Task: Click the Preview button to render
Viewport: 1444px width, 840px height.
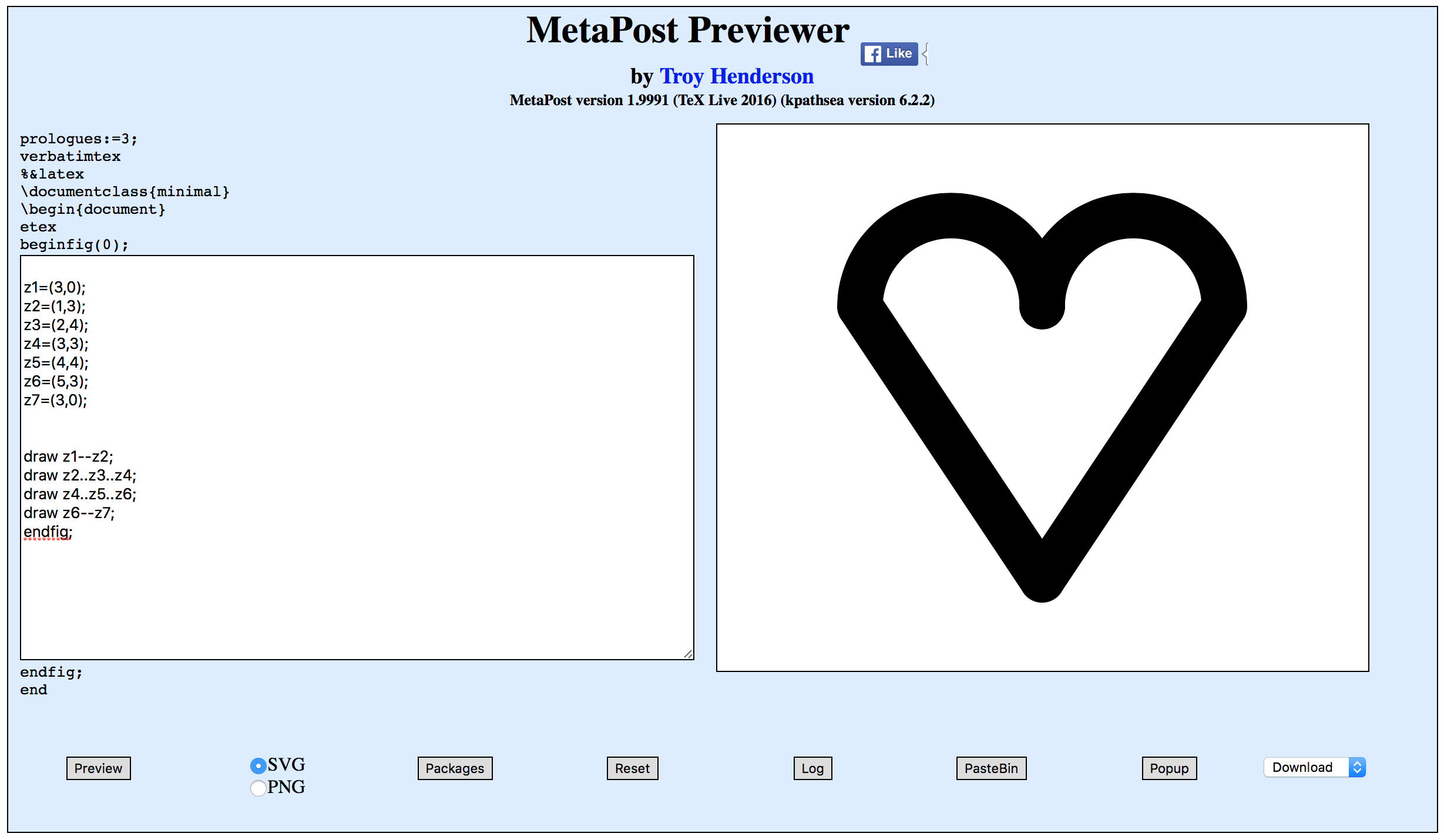Action: pos(98,768)
